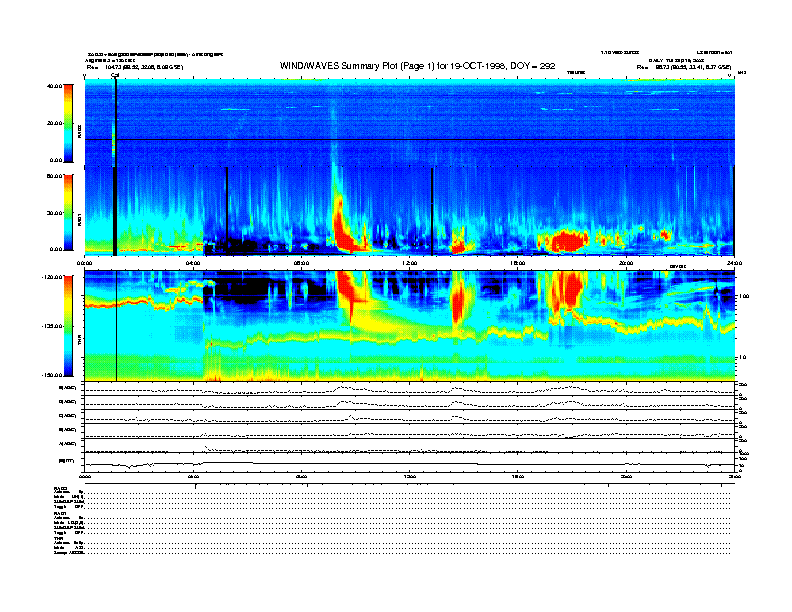Click the RAD2 status heading in bottom table
Viewport: 792px width, 612px height.
click(x=60, y=488)
